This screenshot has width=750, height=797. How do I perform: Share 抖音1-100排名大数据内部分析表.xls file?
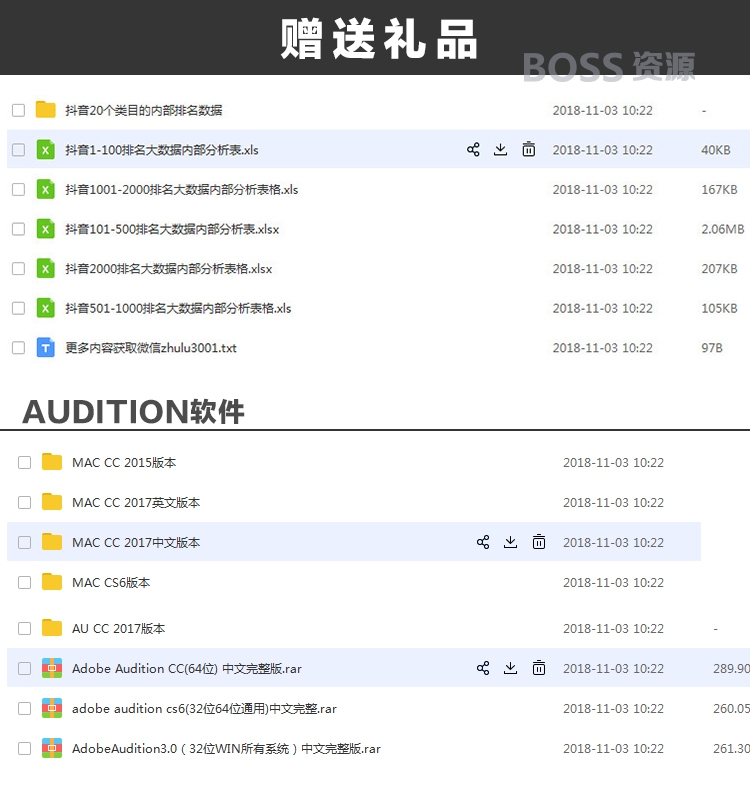473,149
